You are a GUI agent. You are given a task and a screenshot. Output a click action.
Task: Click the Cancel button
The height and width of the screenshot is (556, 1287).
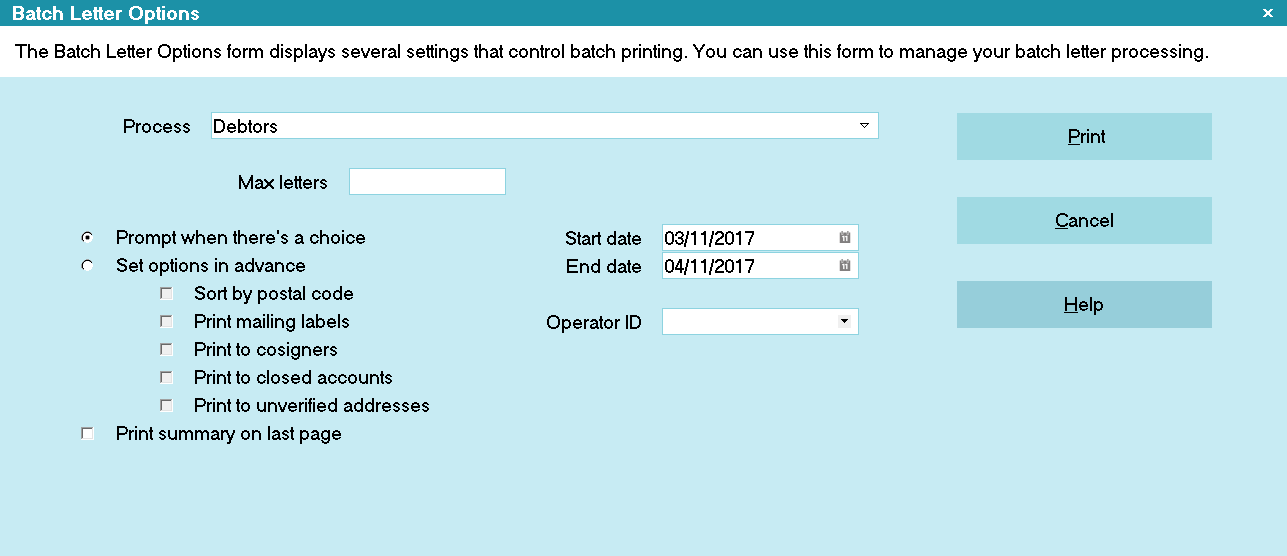1084,221
